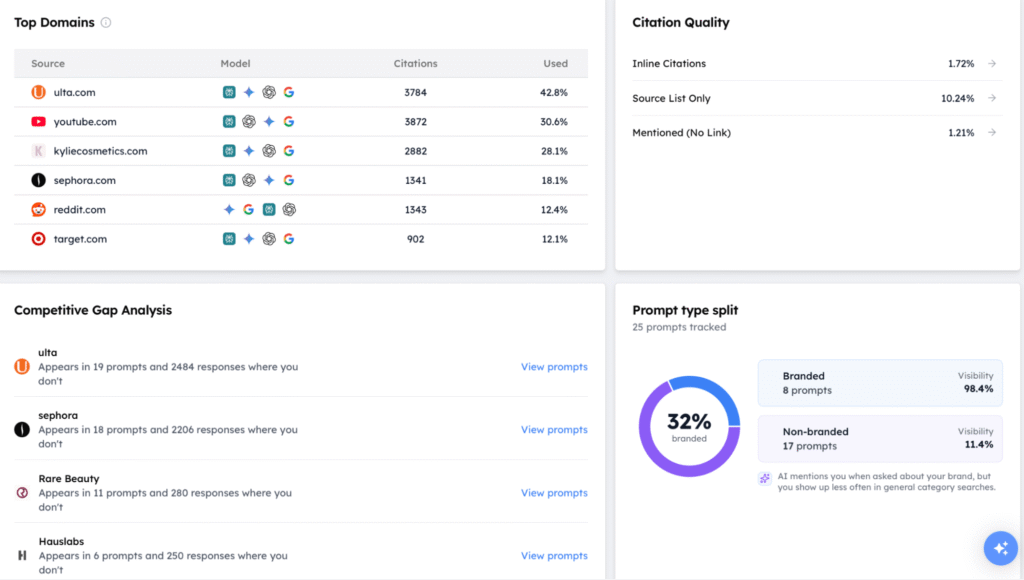Image resolution: width=1024 pixels, height=580 pixels.
Task: Select the Non-branded 17 prompts card
Action: click(880, 439)
